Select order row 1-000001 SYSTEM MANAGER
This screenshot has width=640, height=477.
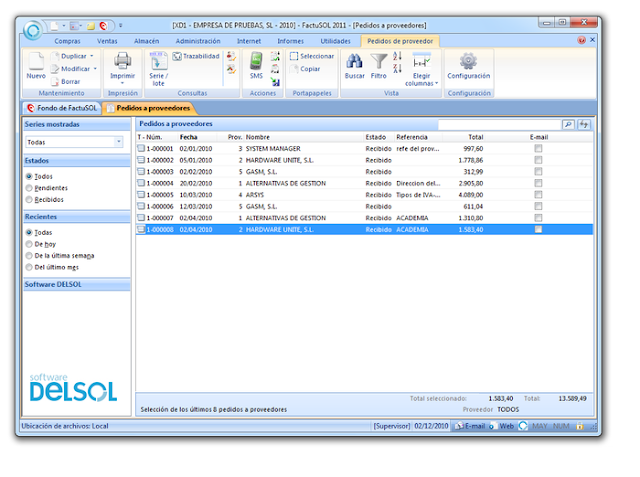pos(364,149)
